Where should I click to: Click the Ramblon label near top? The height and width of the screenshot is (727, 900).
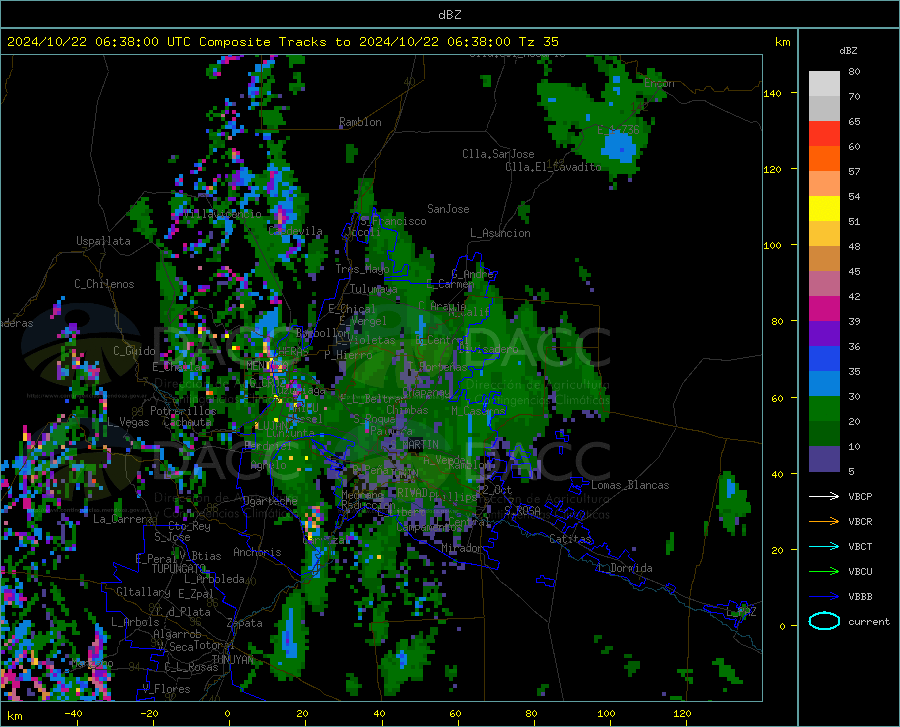click(x=360, y=122)
